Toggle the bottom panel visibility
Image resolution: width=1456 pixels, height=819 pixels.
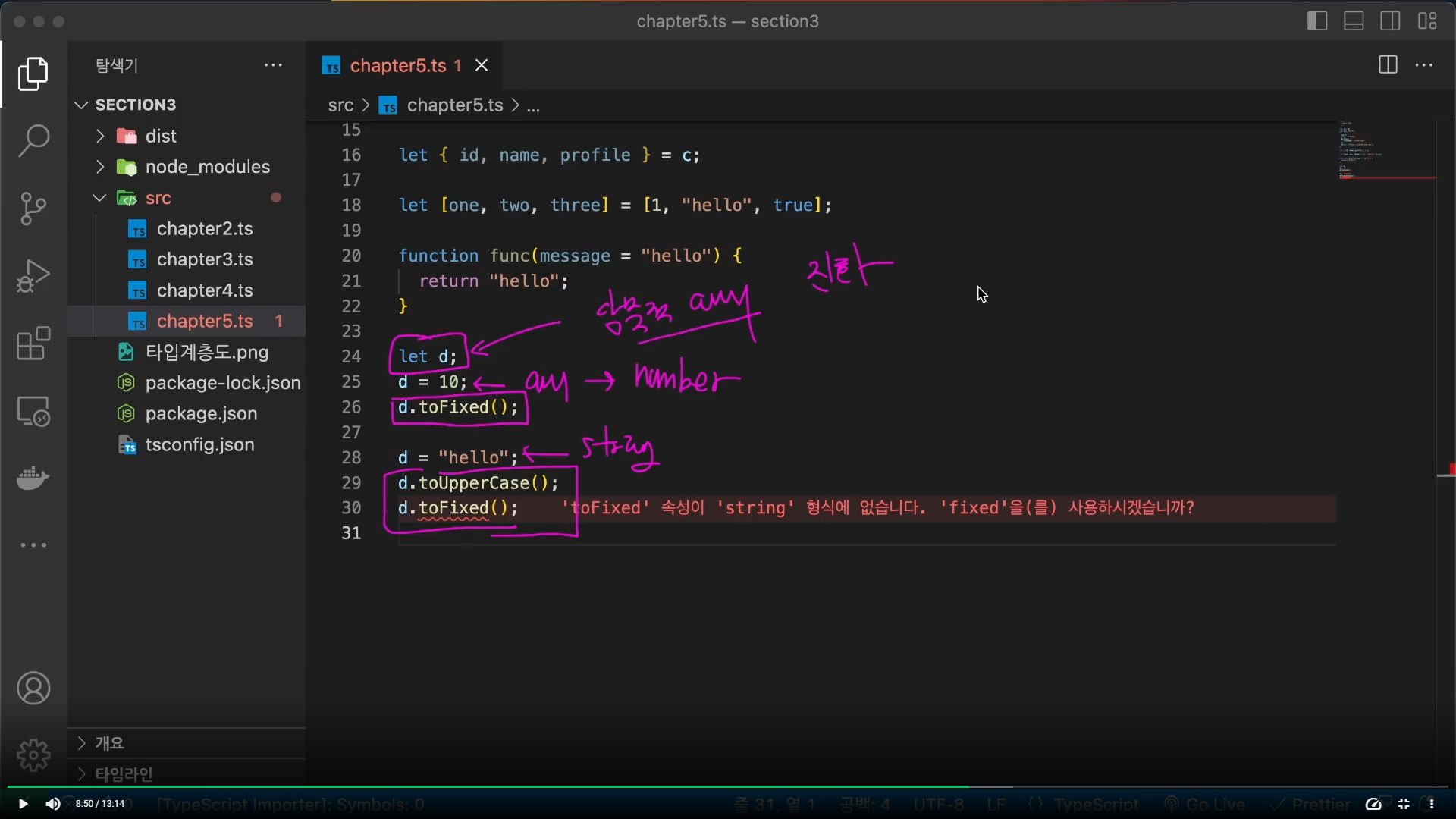point(1354,21)
